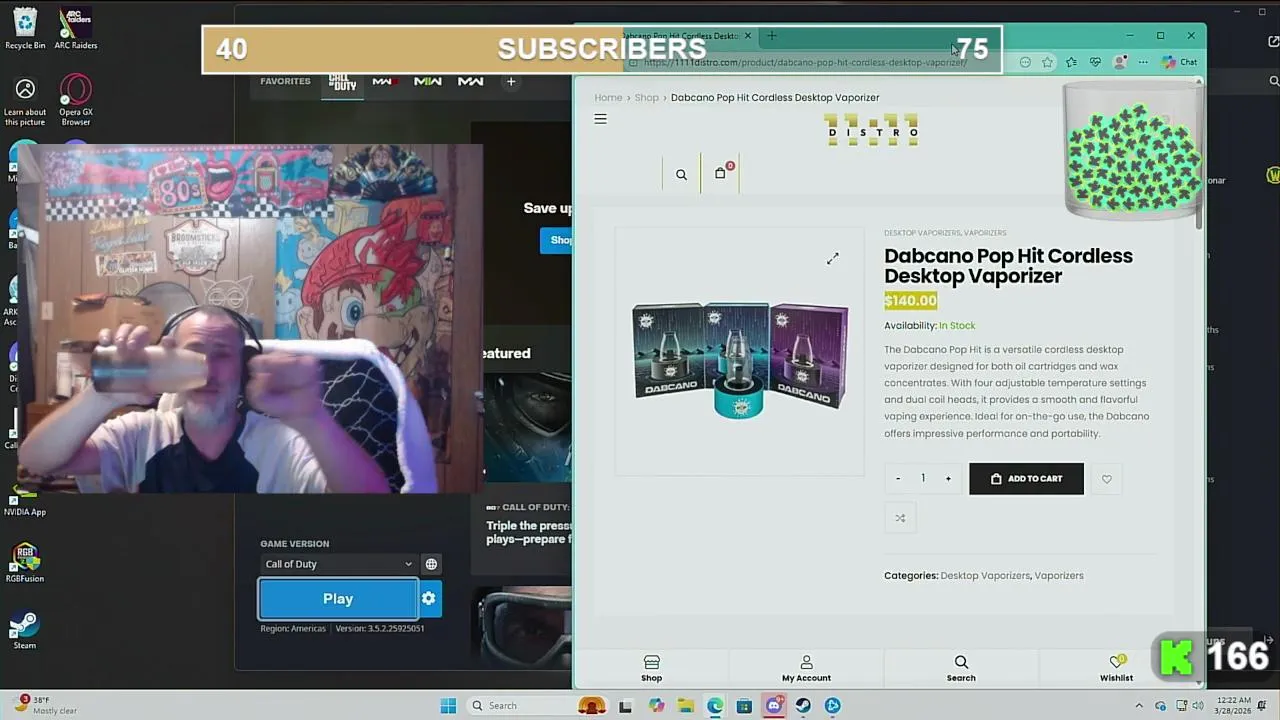Open the Opera GX Browser desktop shortcut
The width and height of the screenshot is (1280, 720).
pos(76,101)
